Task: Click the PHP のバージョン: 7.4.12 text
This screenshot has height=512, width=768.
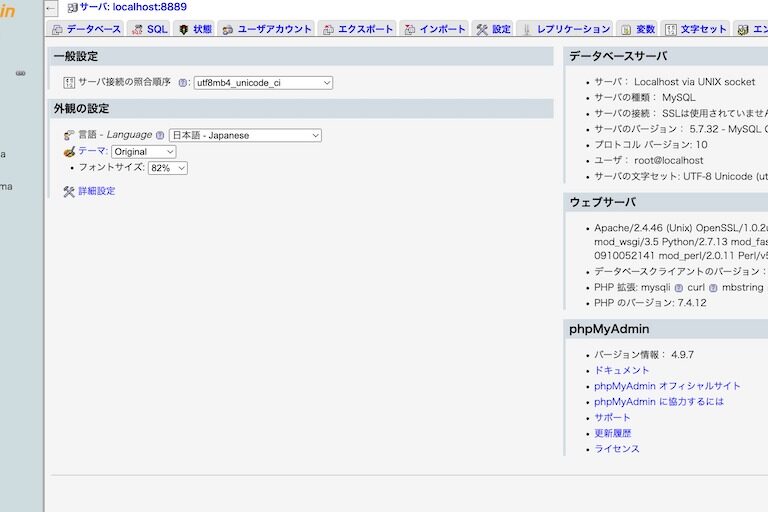Action: click(650, 303)
